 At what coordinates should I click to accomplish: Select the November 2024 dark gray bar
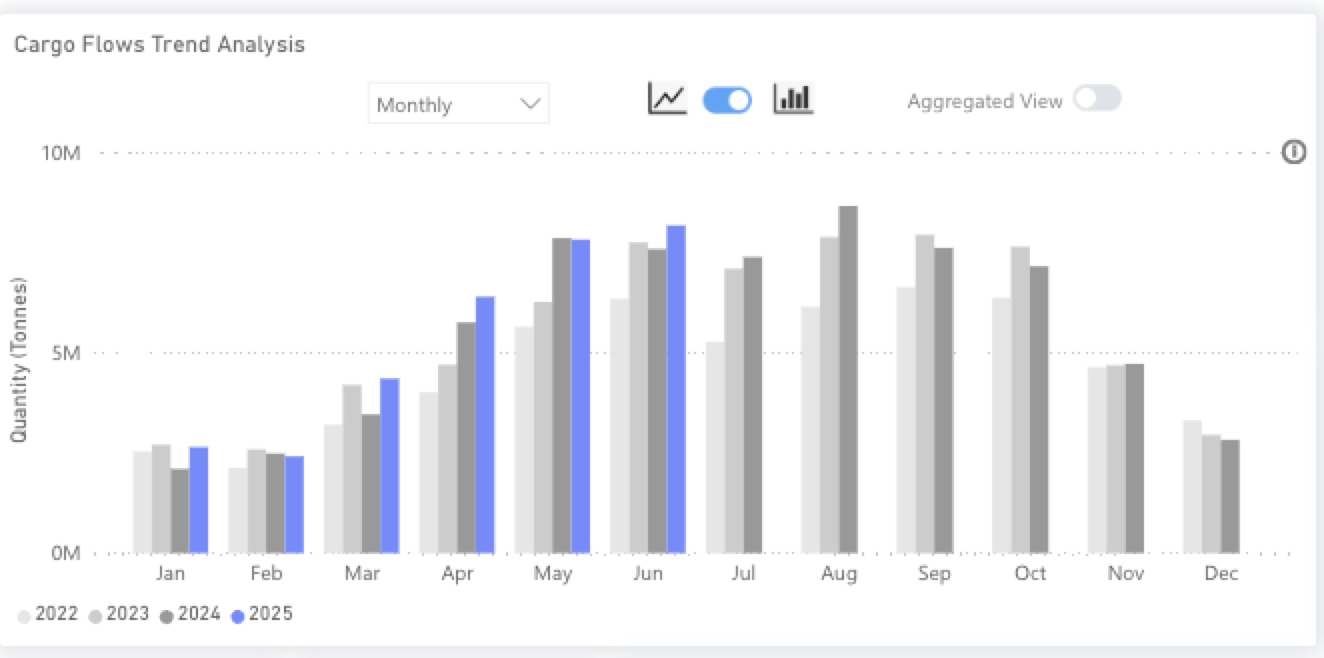point(1134,459)
